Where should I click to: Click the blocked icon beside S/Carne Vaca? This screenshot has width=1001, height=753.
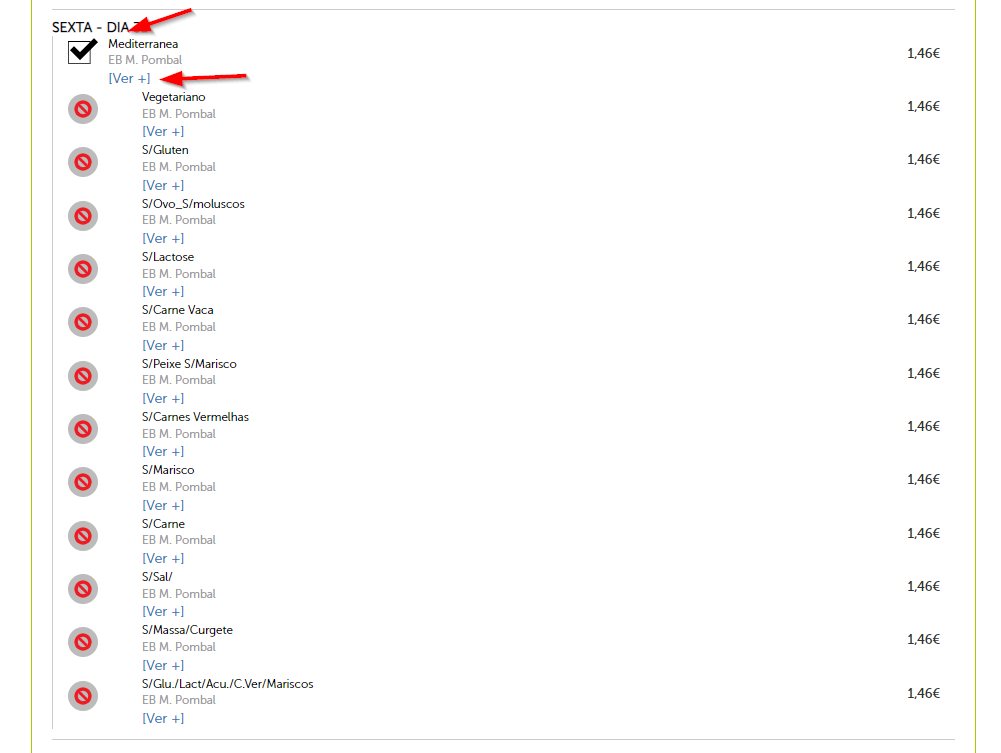point(83,322)
